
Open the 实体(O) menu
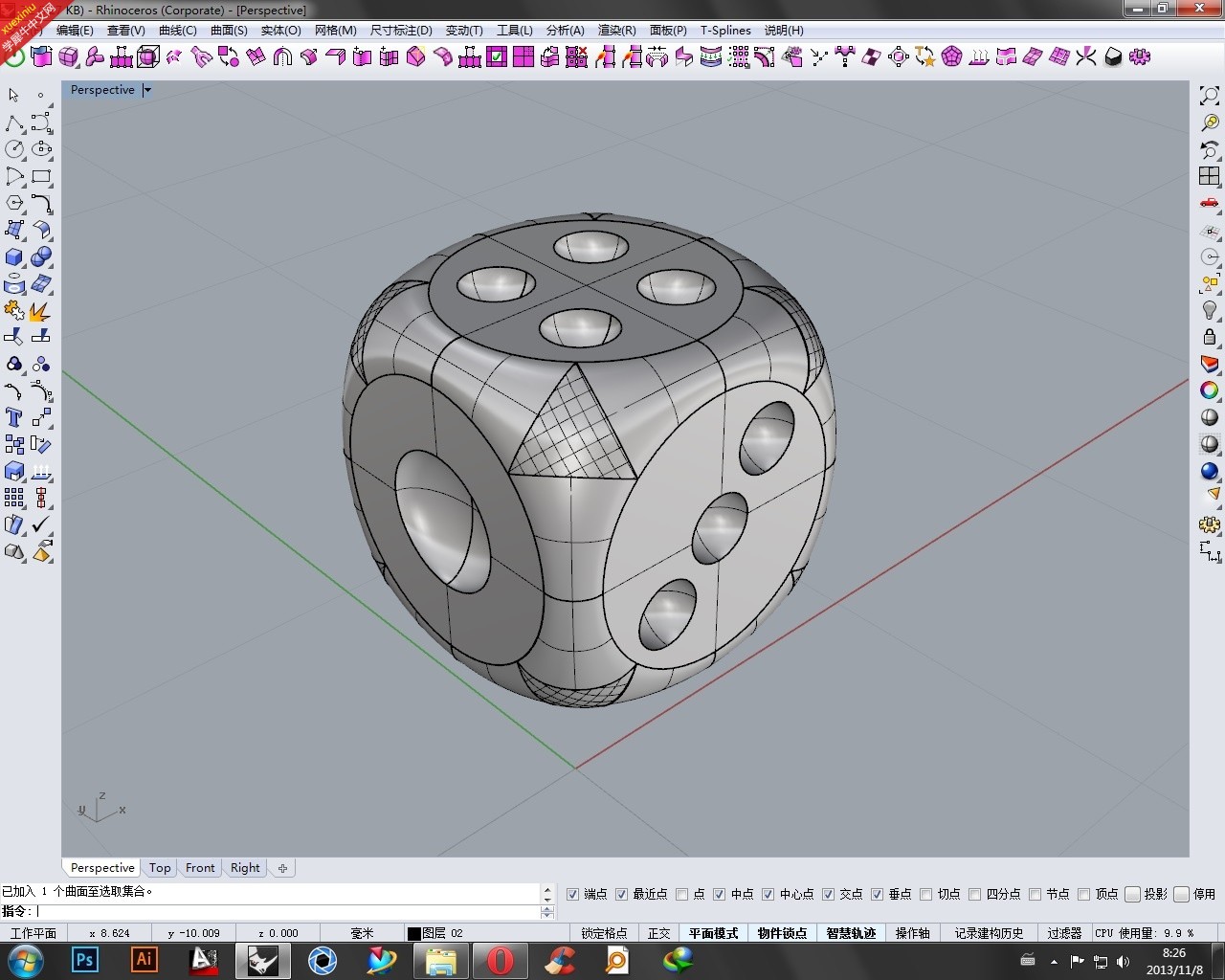(280, 31)
